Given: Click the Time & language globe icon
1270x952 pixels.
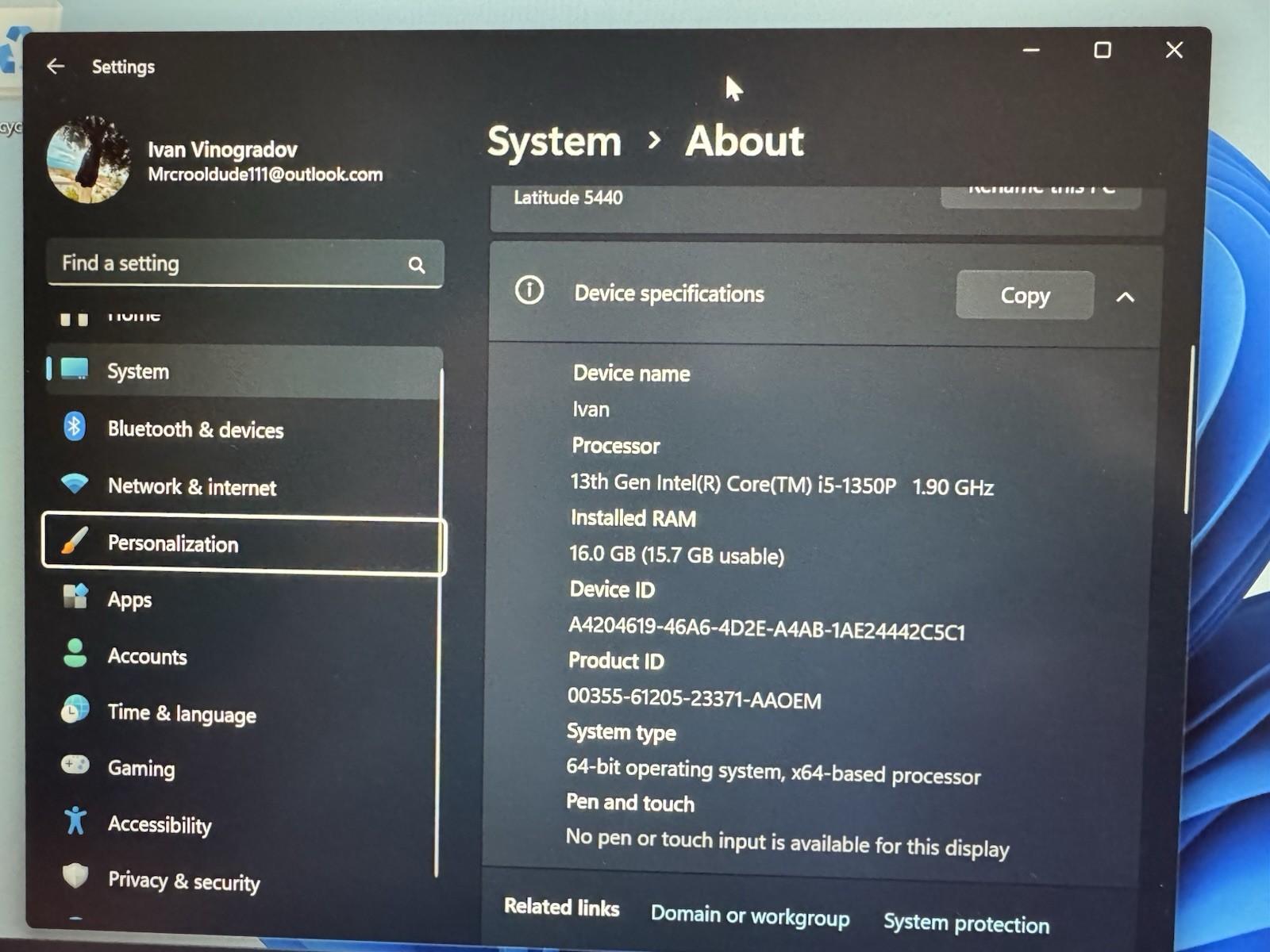Looking at the screenshot, I should (x=75, y=710).
